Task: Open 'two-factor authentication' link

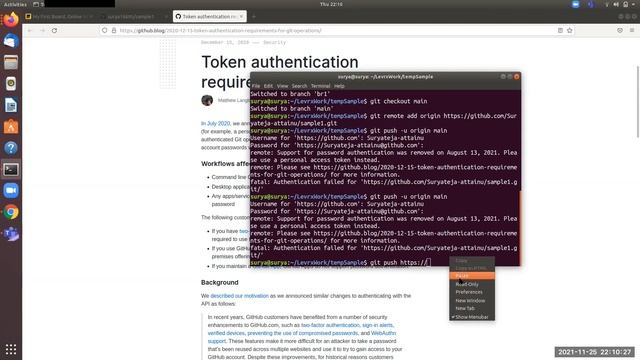Action: [330, 325]
